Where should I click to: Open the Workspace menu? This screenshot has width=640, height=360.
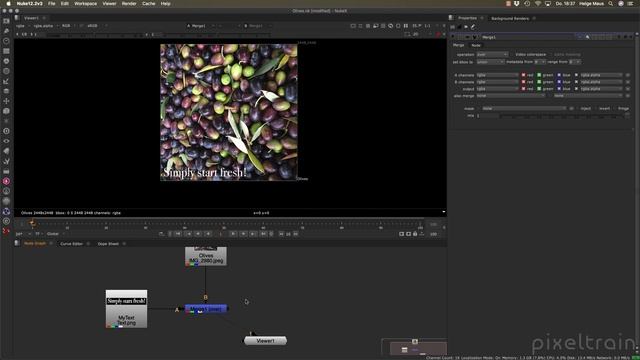(85, 4)
